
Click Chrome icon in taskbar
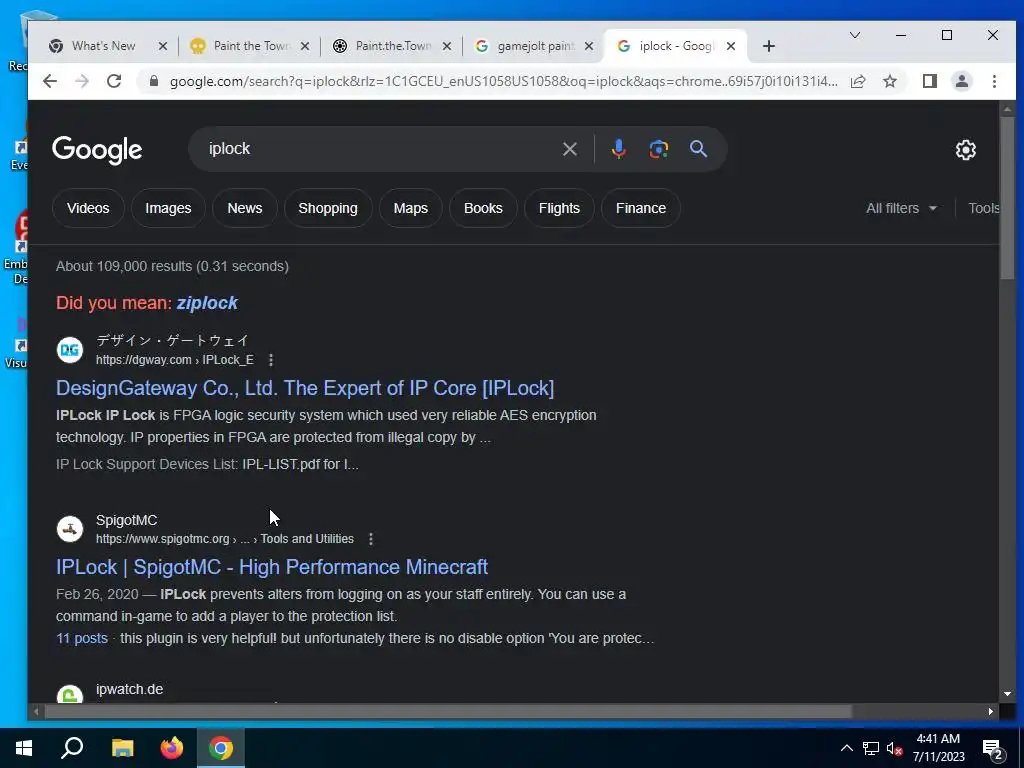[221, 748]
